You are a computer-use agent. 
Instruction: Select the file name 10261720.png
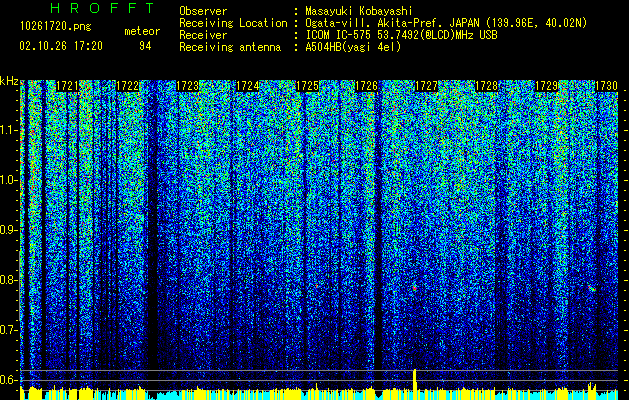pyautogui.click(x=56, y=27)
